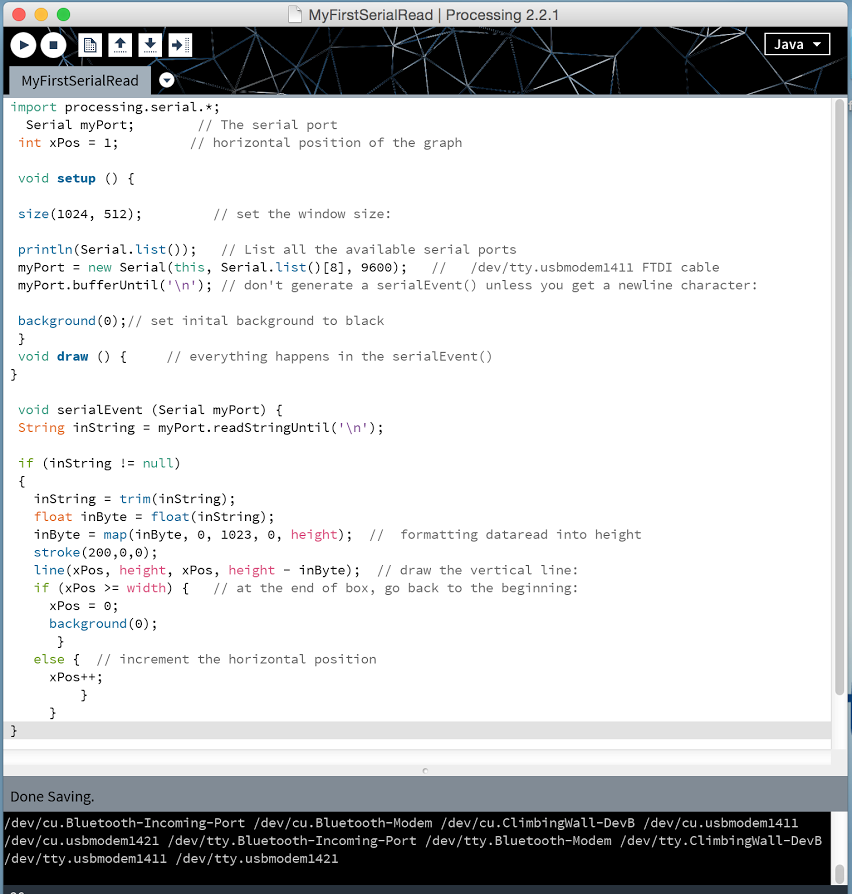Click the 'xPos = 0;' line

point(83,606)
